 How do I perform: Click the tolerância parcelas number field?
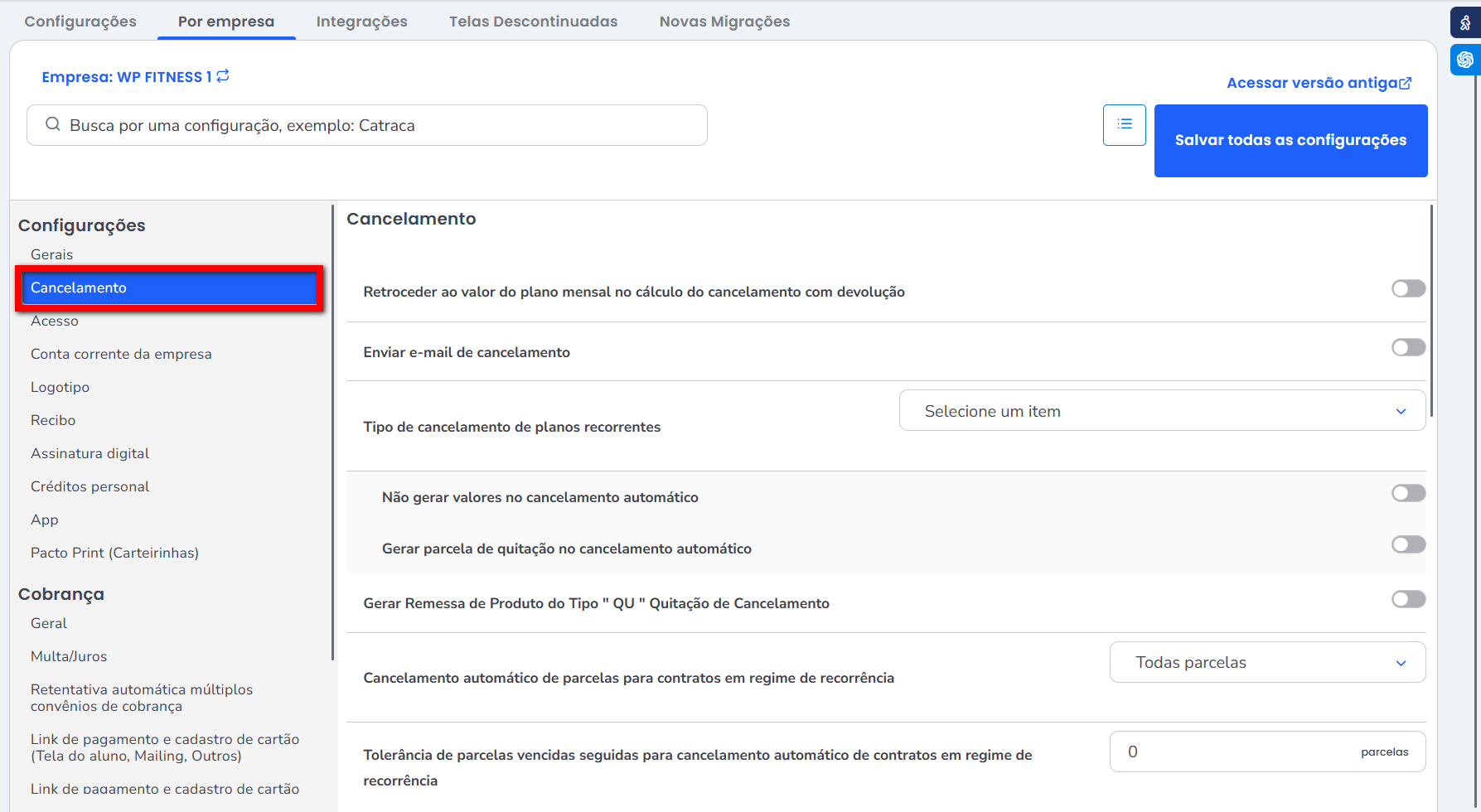(x=1235, y=752)
